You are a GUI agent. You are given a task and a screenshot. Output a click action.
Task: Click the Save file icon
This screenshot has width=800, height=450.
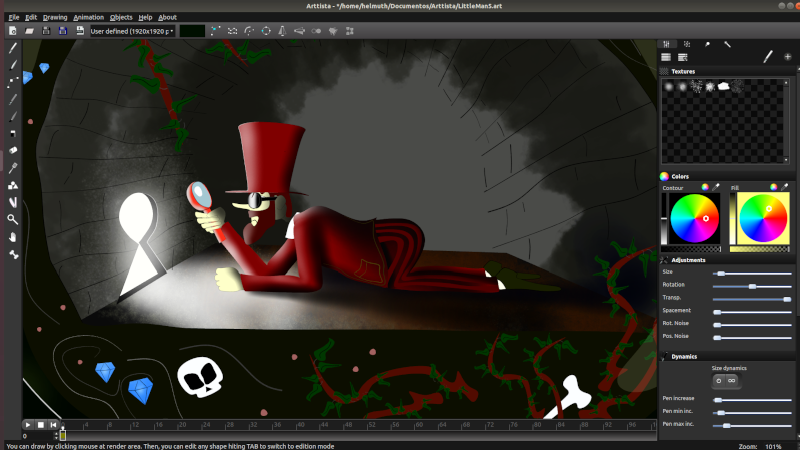click(46, 31)
